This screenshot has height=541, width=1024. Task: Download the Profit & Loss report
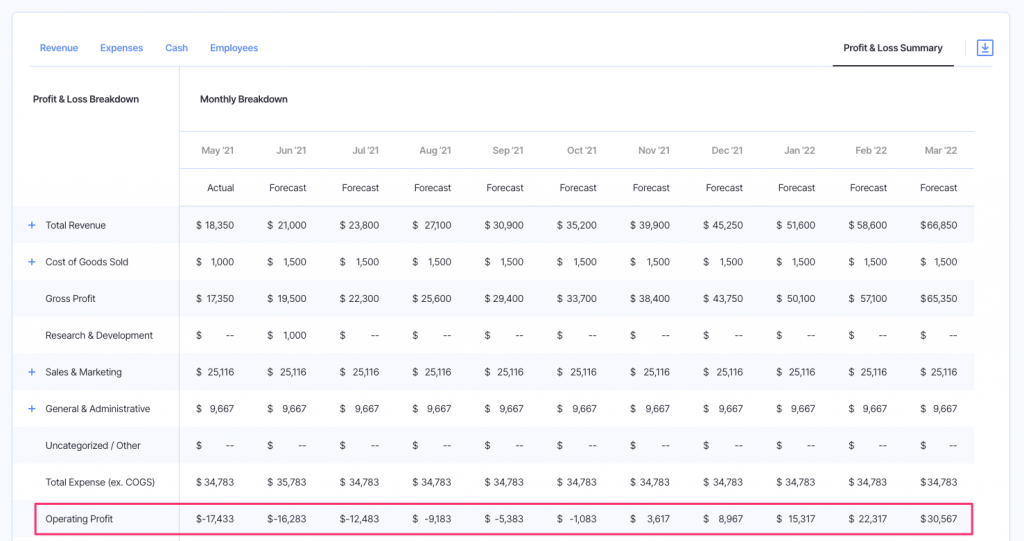(985, 48)
